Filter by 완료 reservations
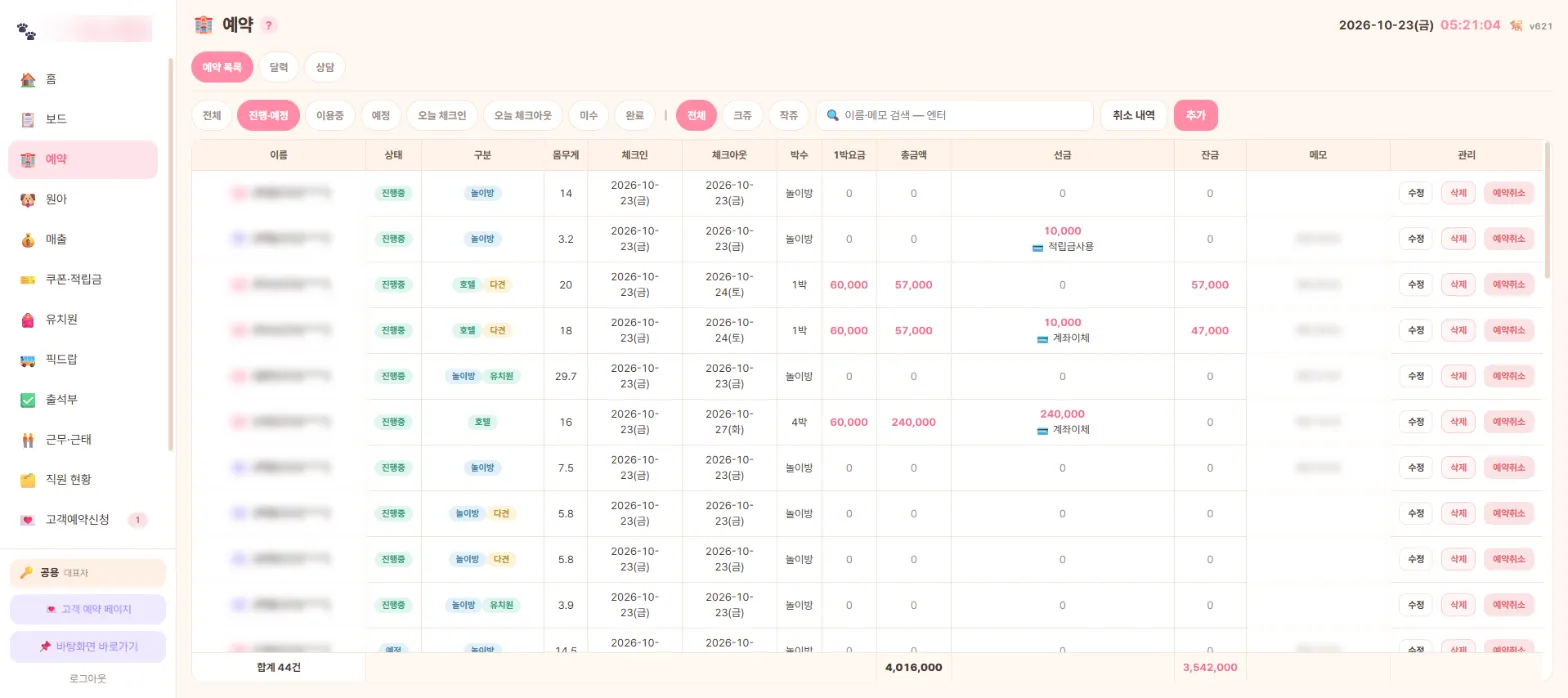The image size is (1568, 698). [x=635, y=115]
